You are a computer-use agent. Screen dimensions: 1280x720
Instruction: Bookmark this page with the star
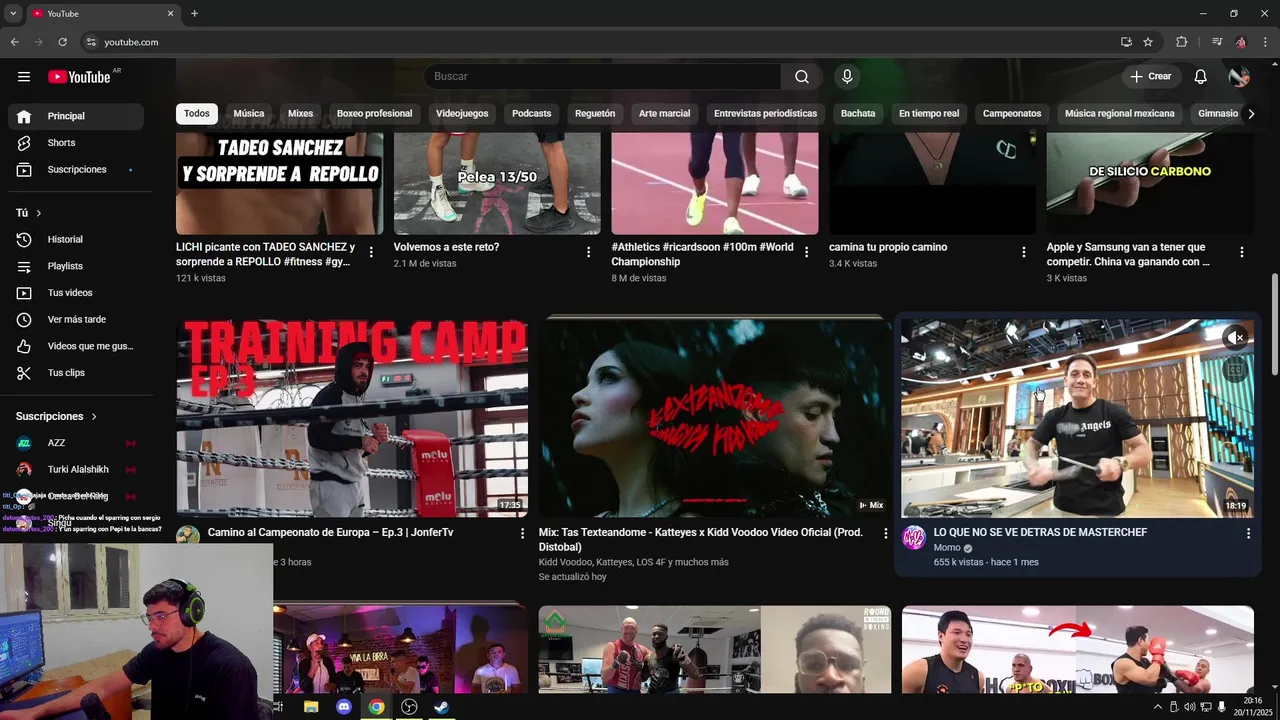pyautogui.click(x=1148, y=42)
